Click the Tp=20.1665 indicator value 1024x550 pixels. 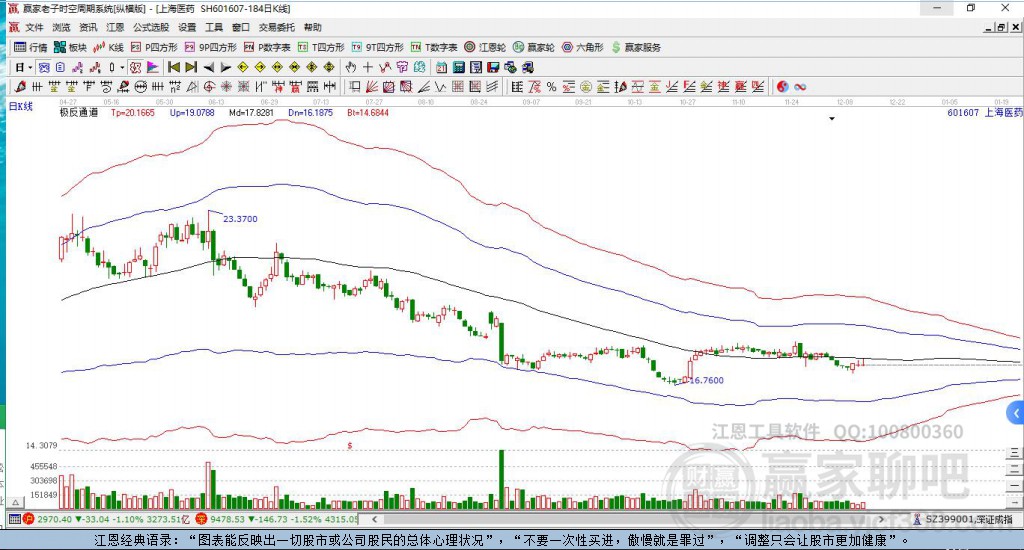pos(133,113)
